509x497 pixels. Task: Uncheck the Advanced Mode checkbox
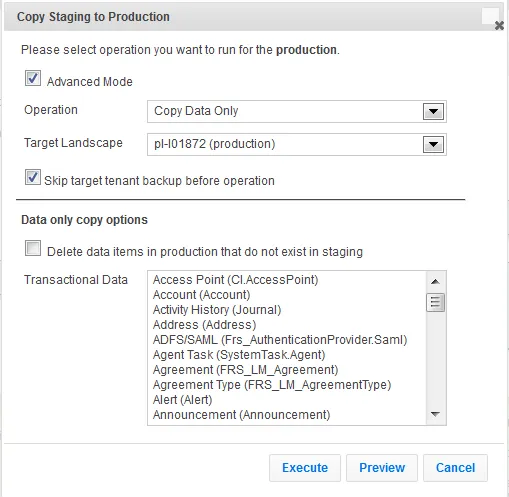tap(33, 78)
